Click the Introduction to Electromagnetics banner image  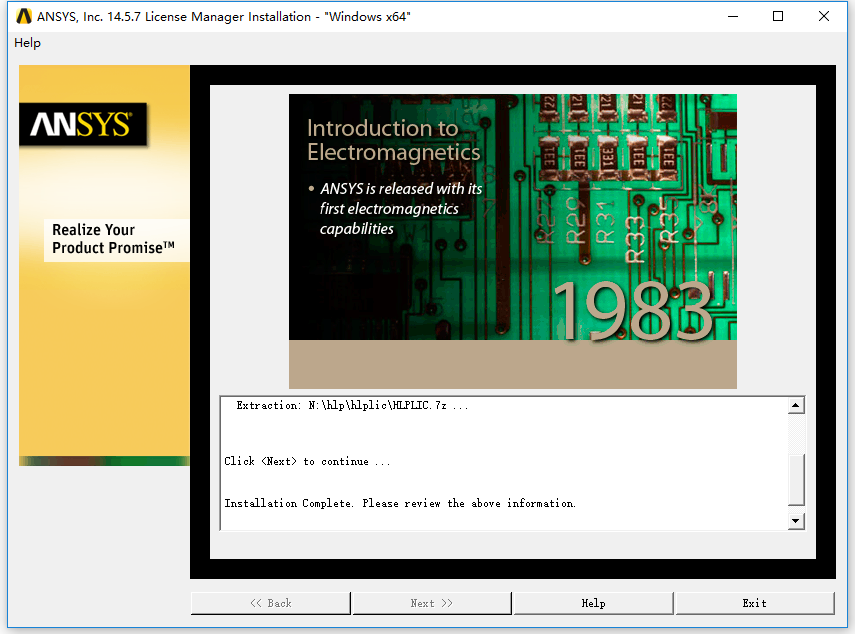click(513, 241)
